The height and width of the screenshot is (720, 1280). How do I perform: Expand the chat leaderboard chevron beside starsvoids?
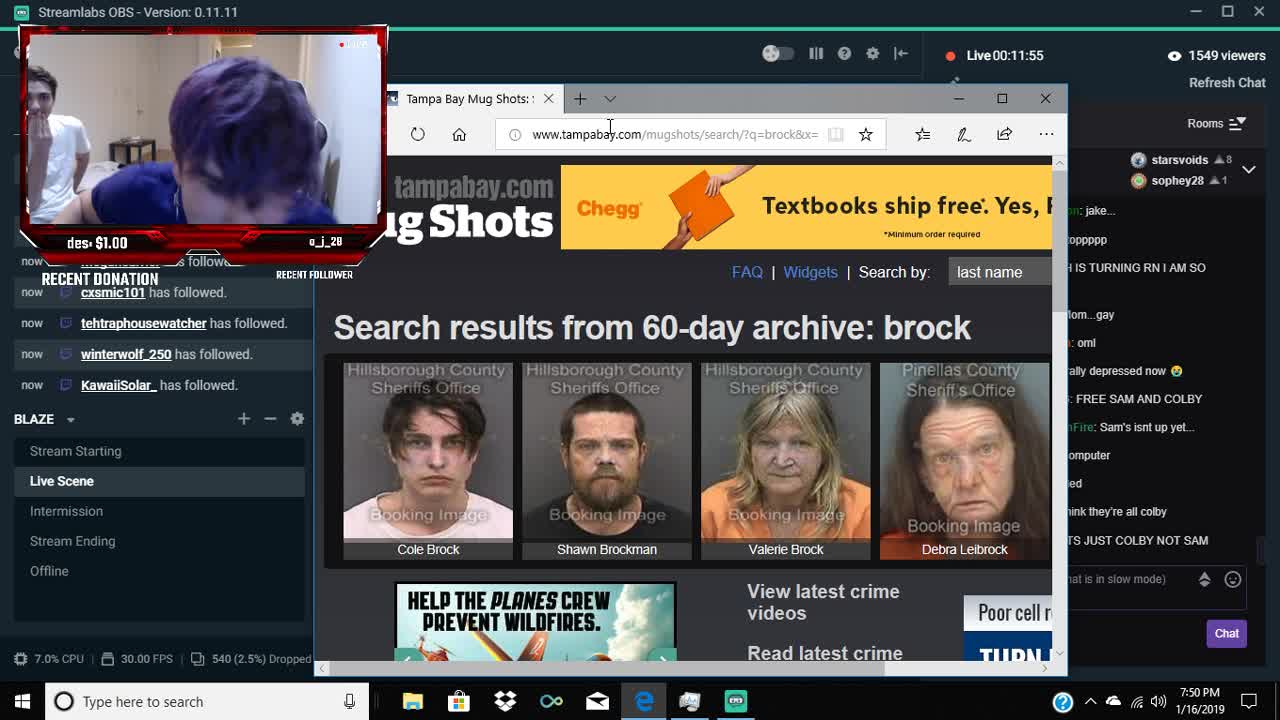click(x=1249, y=170)
